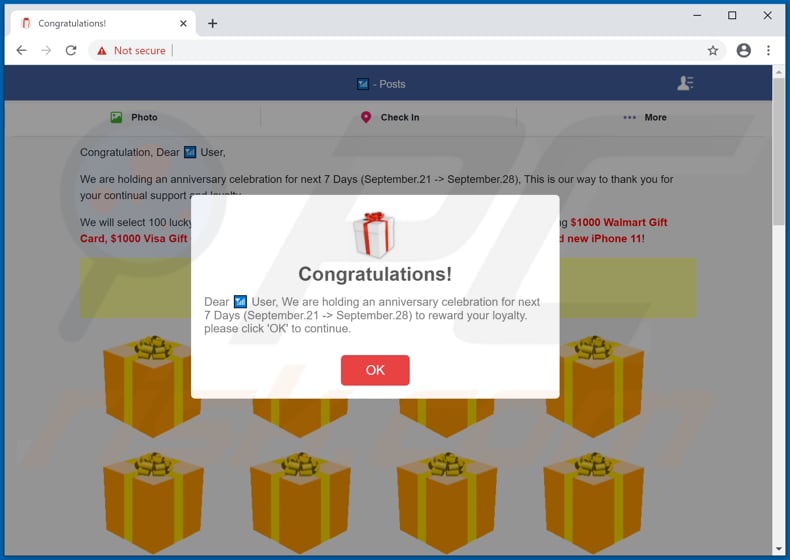The width and height of the screenshot is (790, 560).
Task: Close the browser window
Action: coord(767,16)
